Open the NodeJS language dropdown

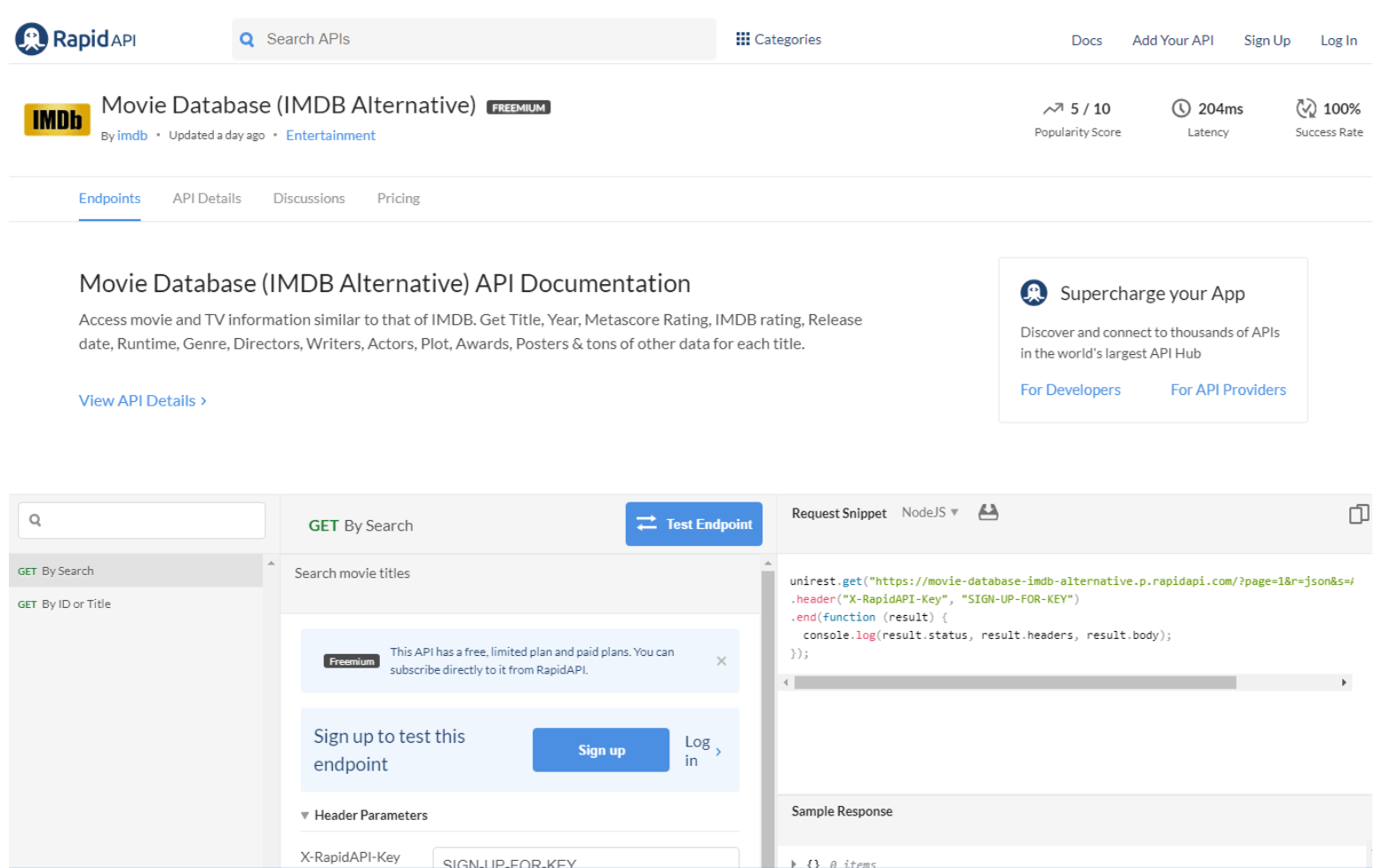tap(929, 512)
